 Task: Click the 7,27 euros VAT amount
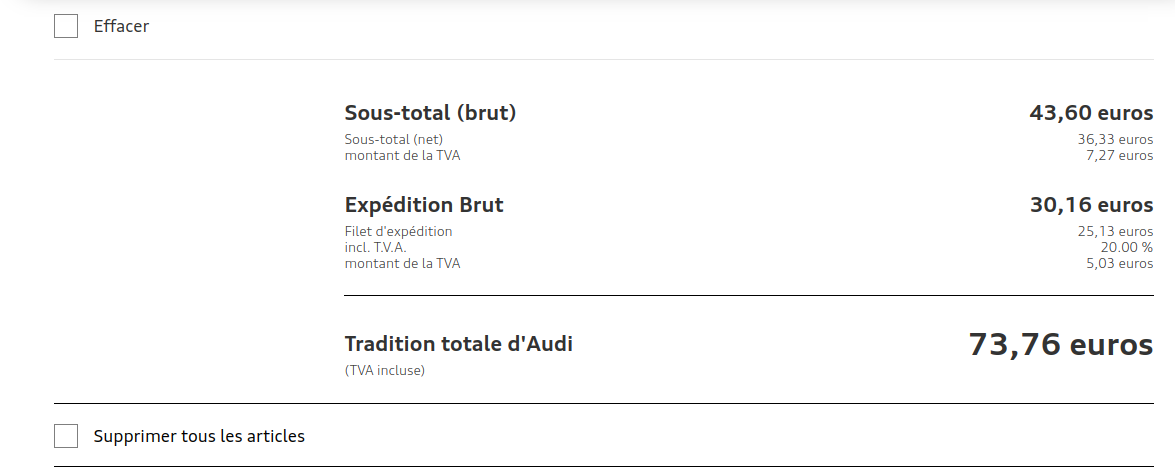[1119, 155]
